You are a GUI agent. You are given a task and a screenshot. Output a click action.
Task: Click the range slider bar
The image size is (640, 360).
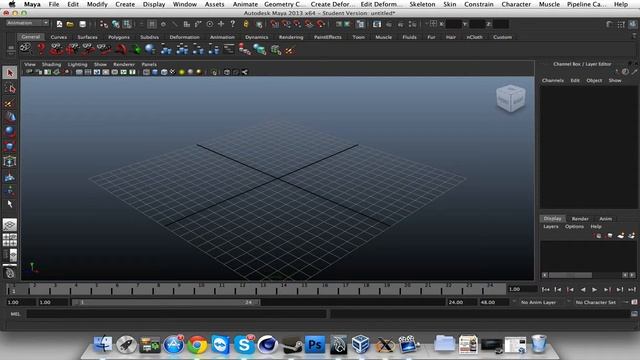pos(166,302)
